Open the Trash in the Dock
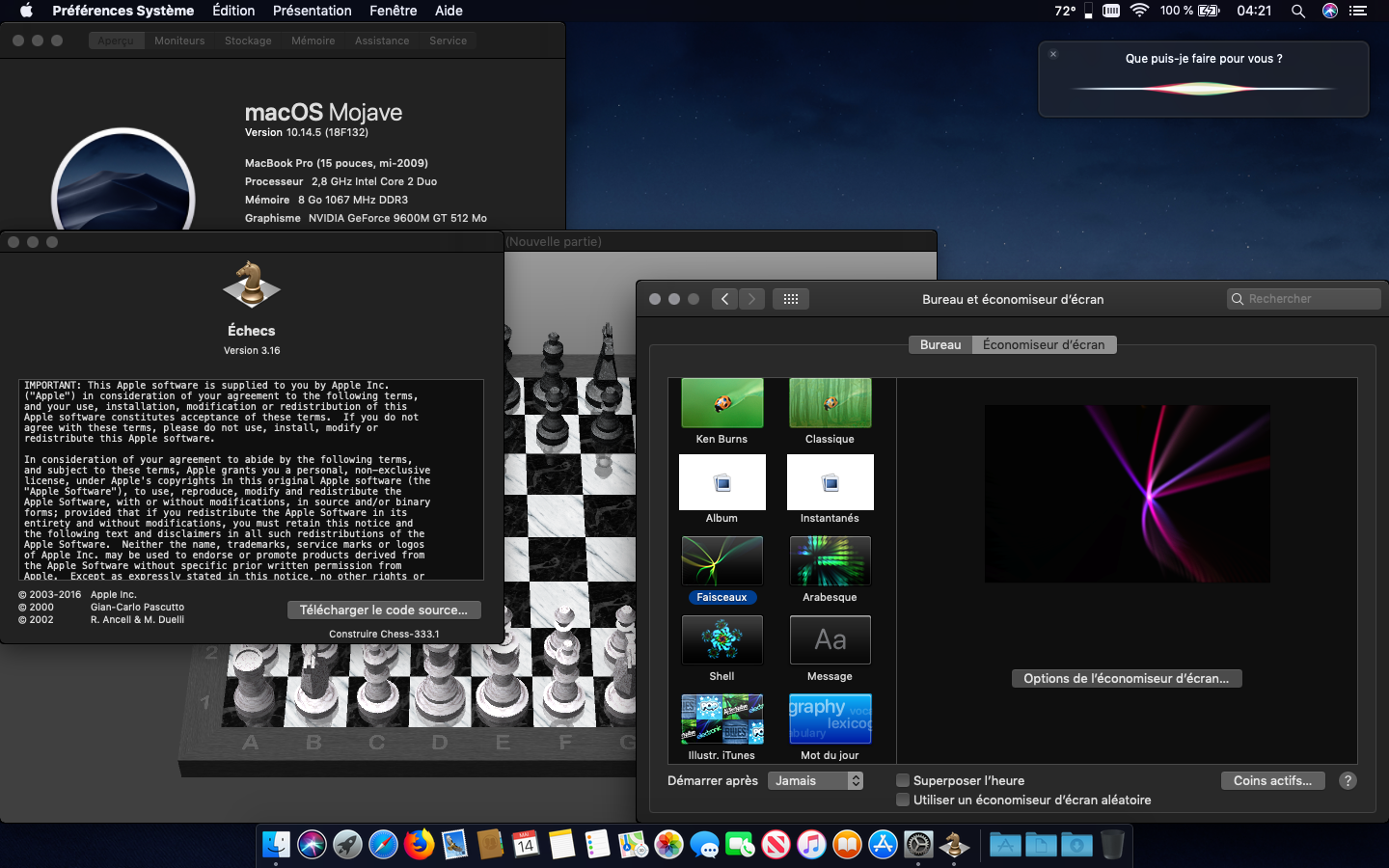The image size is (1389, 868). 1112,845
